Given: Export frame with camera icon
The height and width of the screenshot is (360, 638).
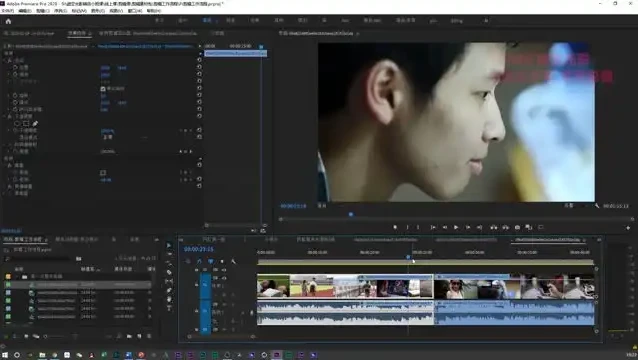Looking at the screenshot, I should click(517, 227).
